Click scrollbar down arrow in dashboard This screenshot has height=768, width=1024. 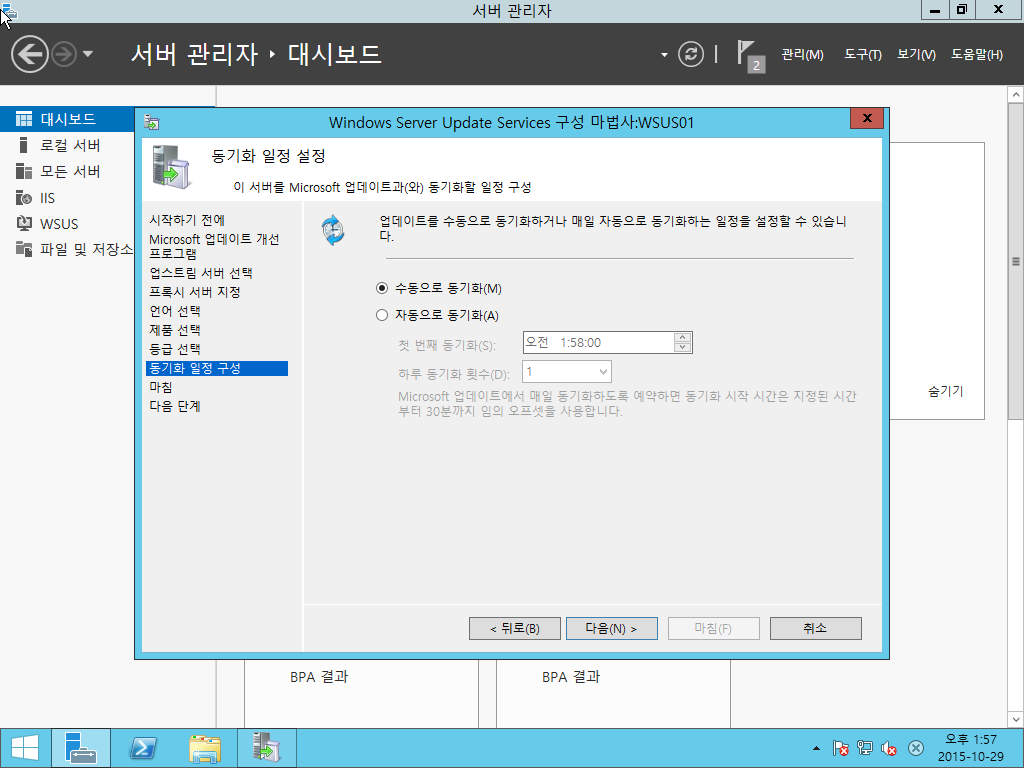pos(1016,720)
